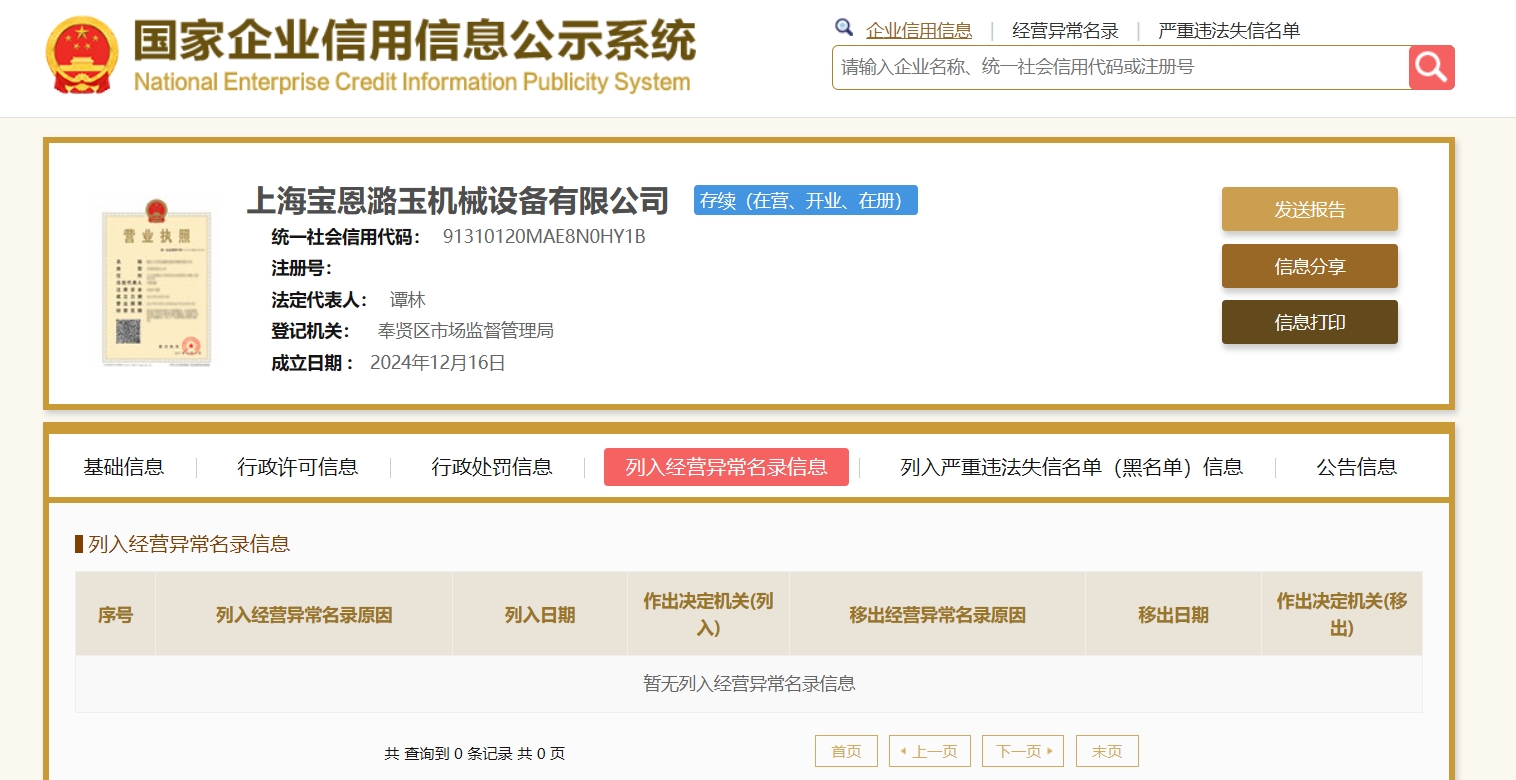Go to 首页 in pagination
Screen dimensions: 1516x780
click(846, 751)
